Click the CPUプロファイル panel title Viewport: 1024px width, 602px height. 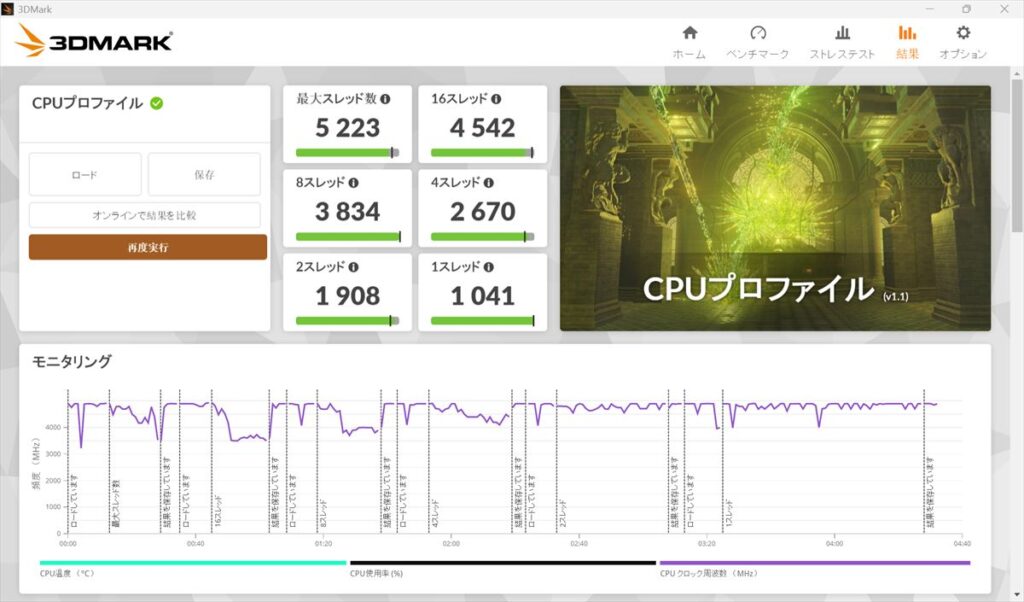point(87,103)
